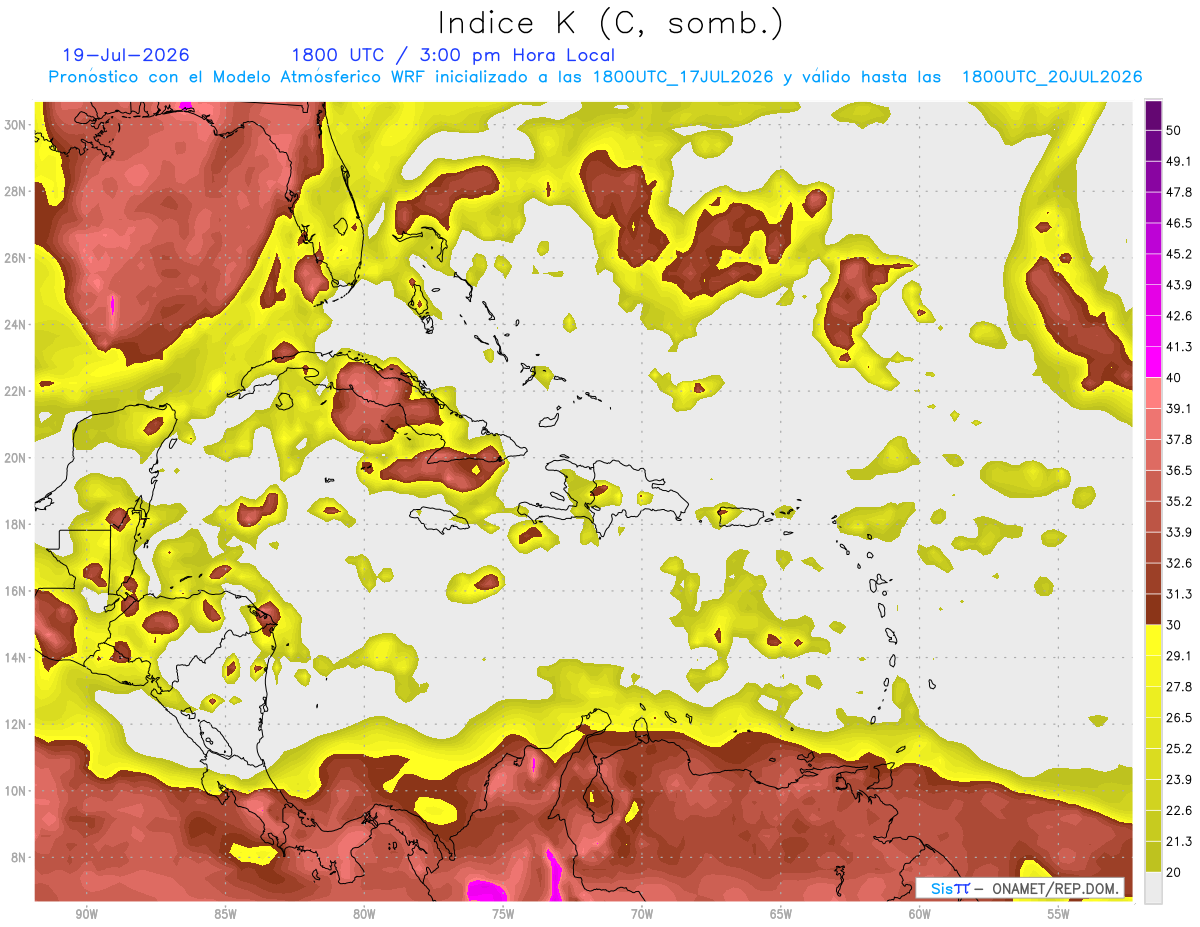Viewport: 1200px width, 927px height.
Task: Click the "Pronóstico con el Modelo Atmósferico WRF" line
Action: [x=596, y=77]
